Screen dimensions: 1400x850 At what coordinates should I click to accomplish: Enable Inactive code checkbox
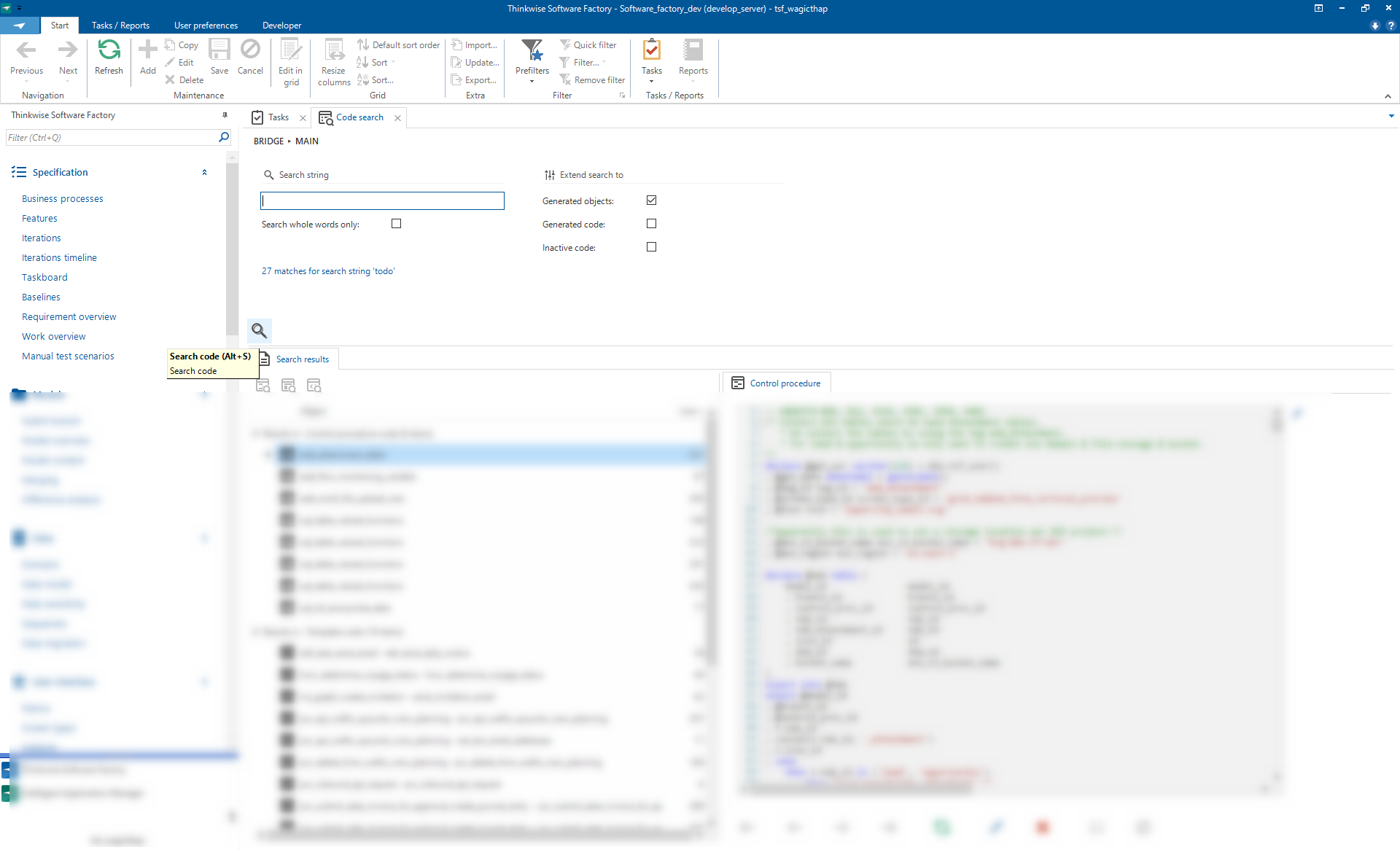(651, 247)
